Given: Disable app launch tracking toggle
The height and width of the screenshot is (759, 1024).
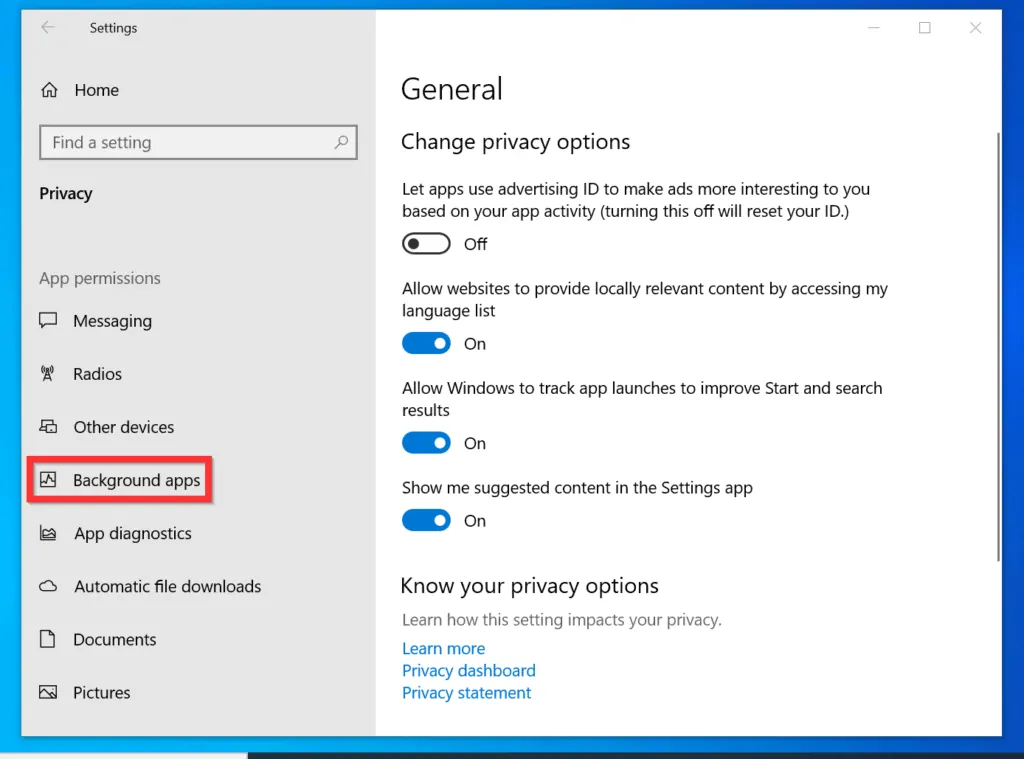Looking at the screenshot, I should pos(426,442).
